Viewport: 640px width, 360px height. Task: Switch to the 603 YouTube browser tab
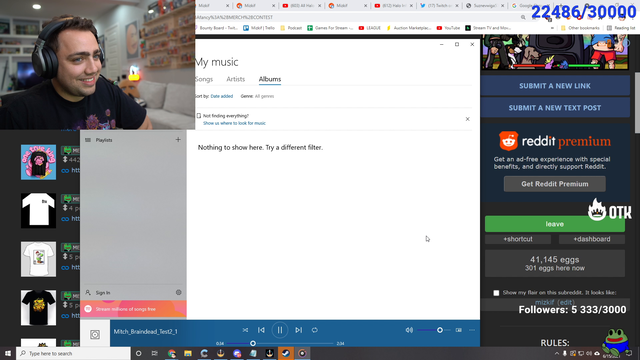click(301, 6)
